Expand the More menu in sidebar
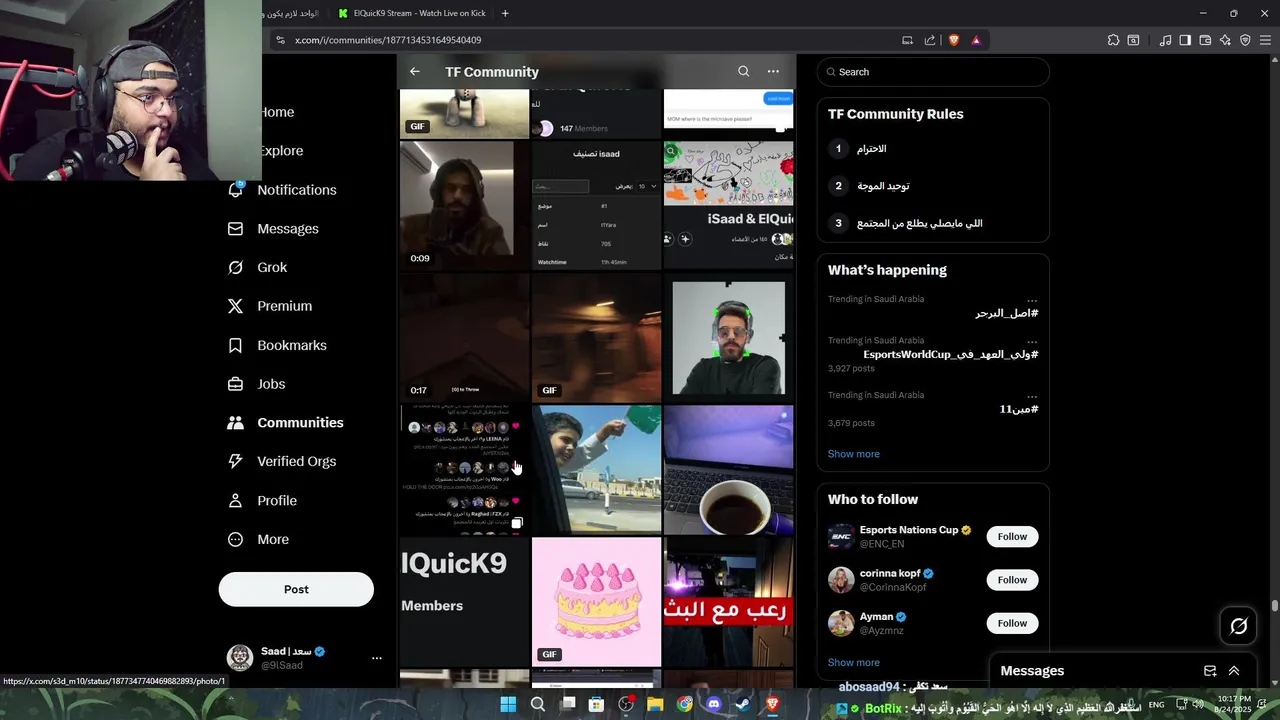 (259, 539)
